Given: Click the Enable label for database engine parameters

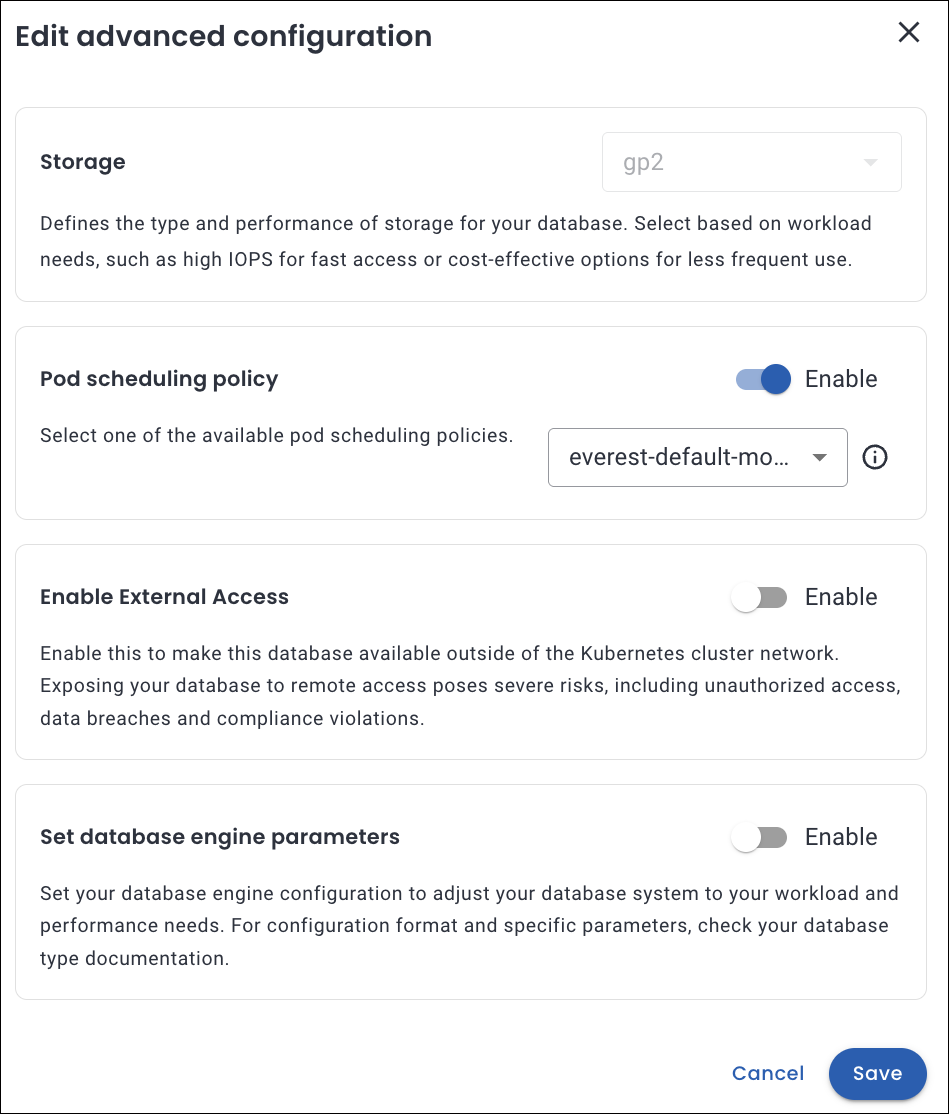Looking at the screenshot, I should tap(841, 837).
